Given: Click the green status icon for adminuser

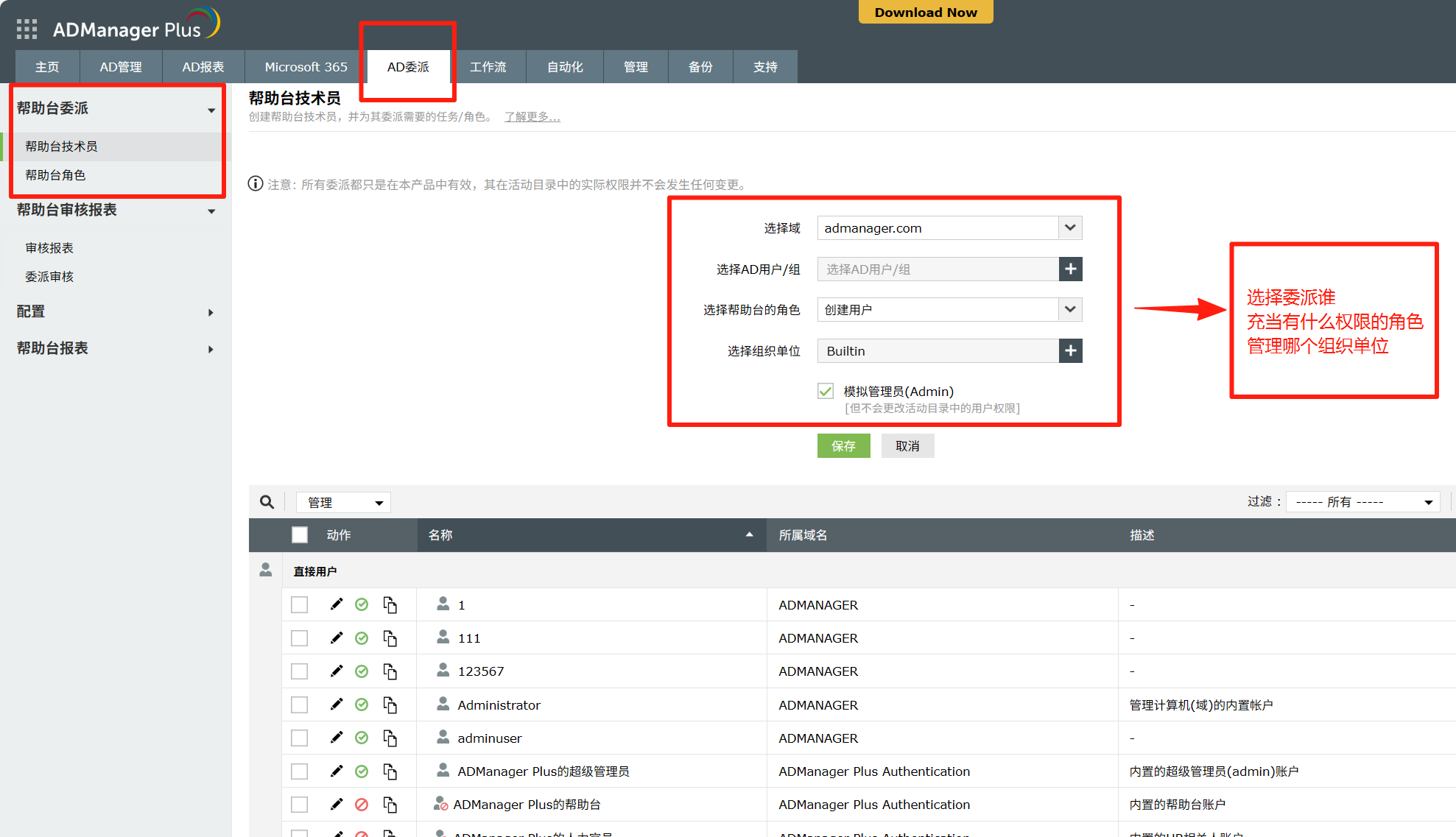Looking at the screenshot, I should tap(362, 738).
